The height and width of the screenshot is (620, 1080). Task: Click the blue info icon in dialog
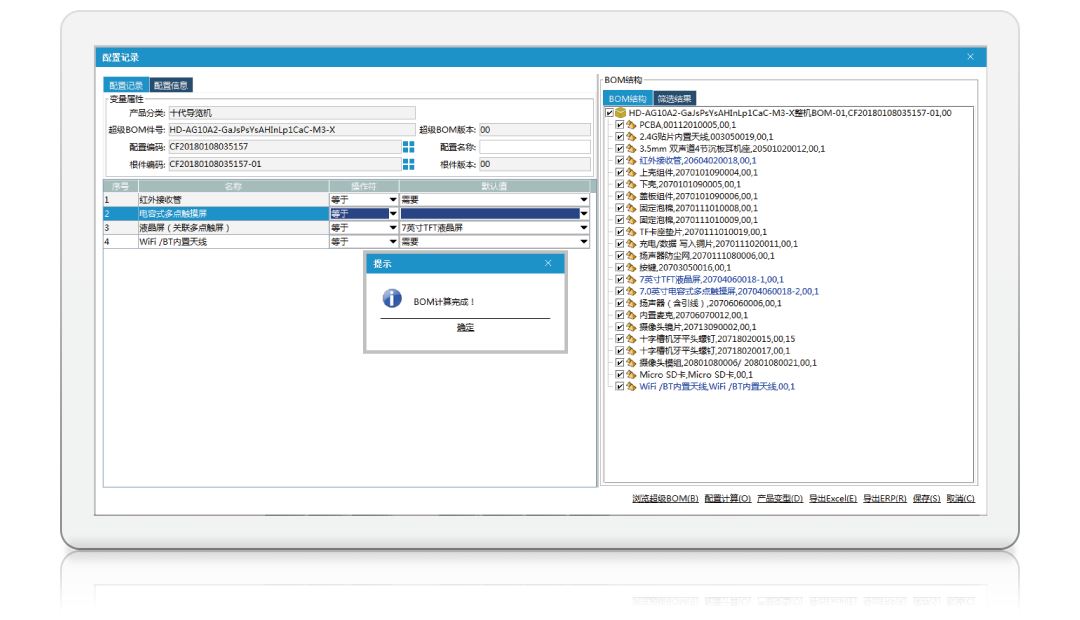(393, 299)
